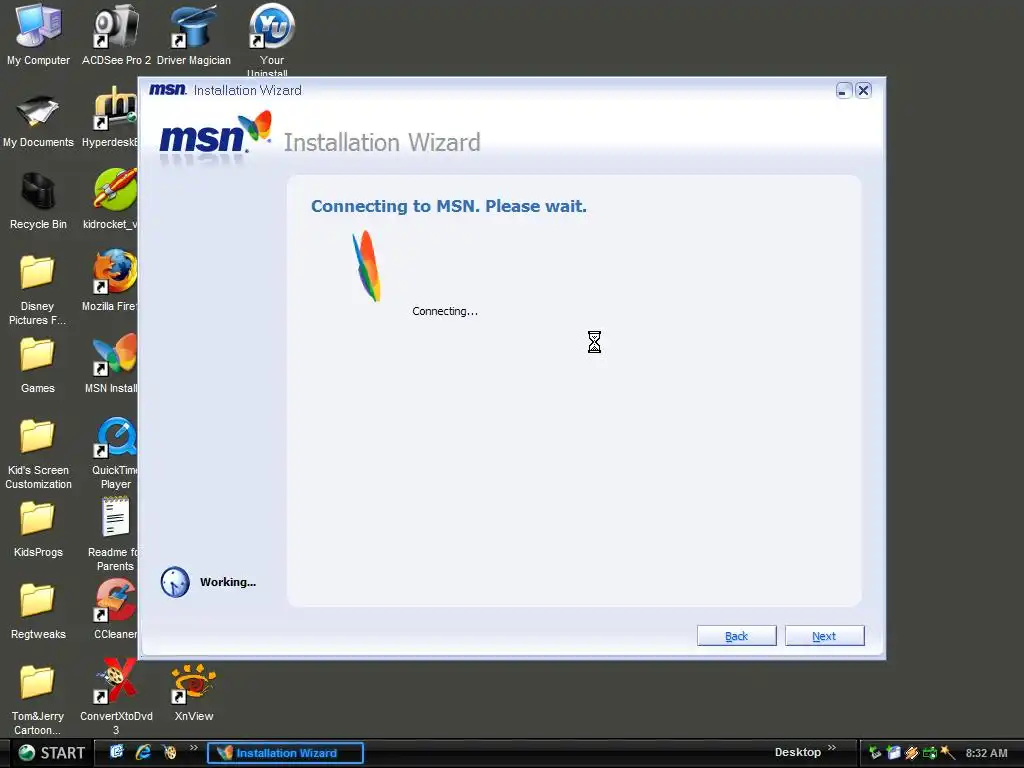Click the Desktop toolbar label
Screen dimensions: 1024x768
click(x=797, y=752)
